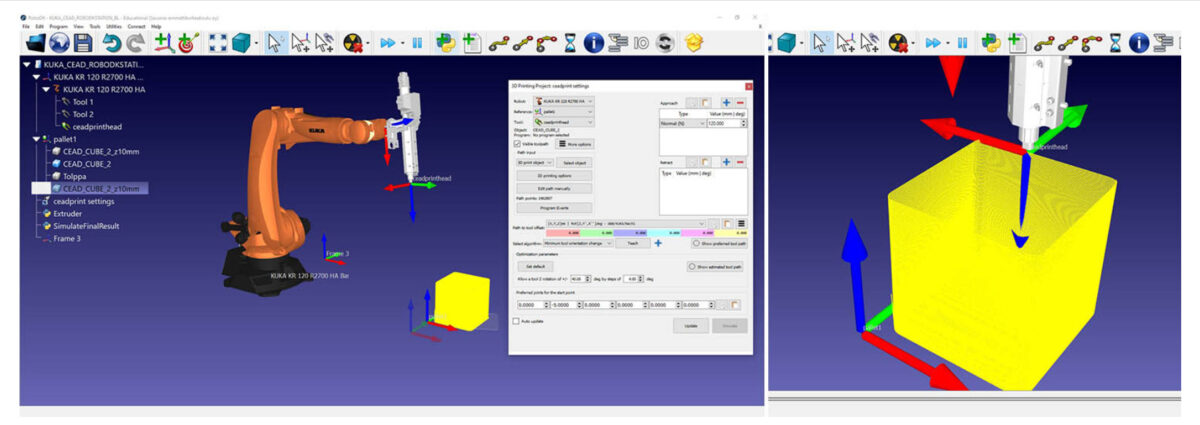The image size is (1200, 425).
Task: Enable the Auto update checkbox
Action: click(x=516, y=321)
